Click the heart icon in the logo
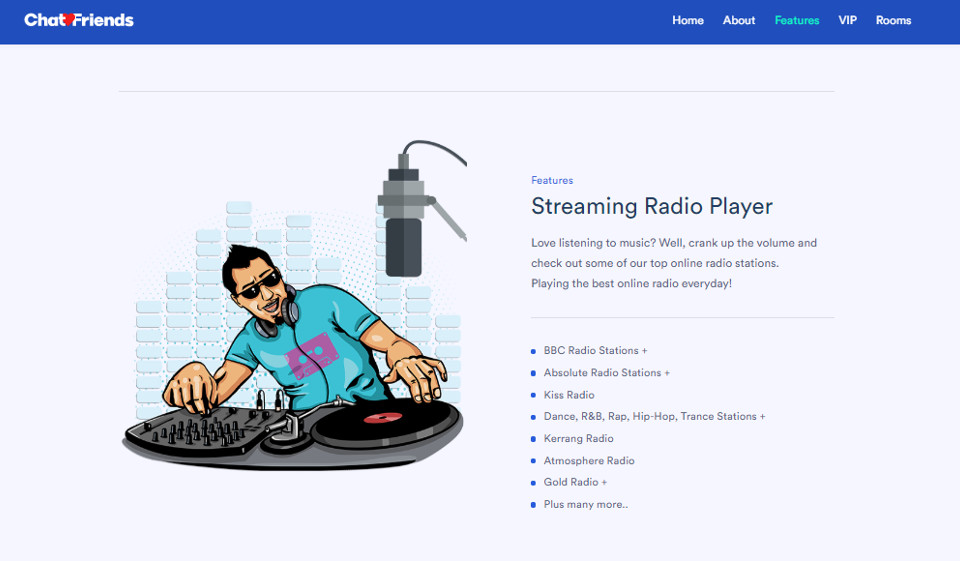 click(x=67, y=20)
